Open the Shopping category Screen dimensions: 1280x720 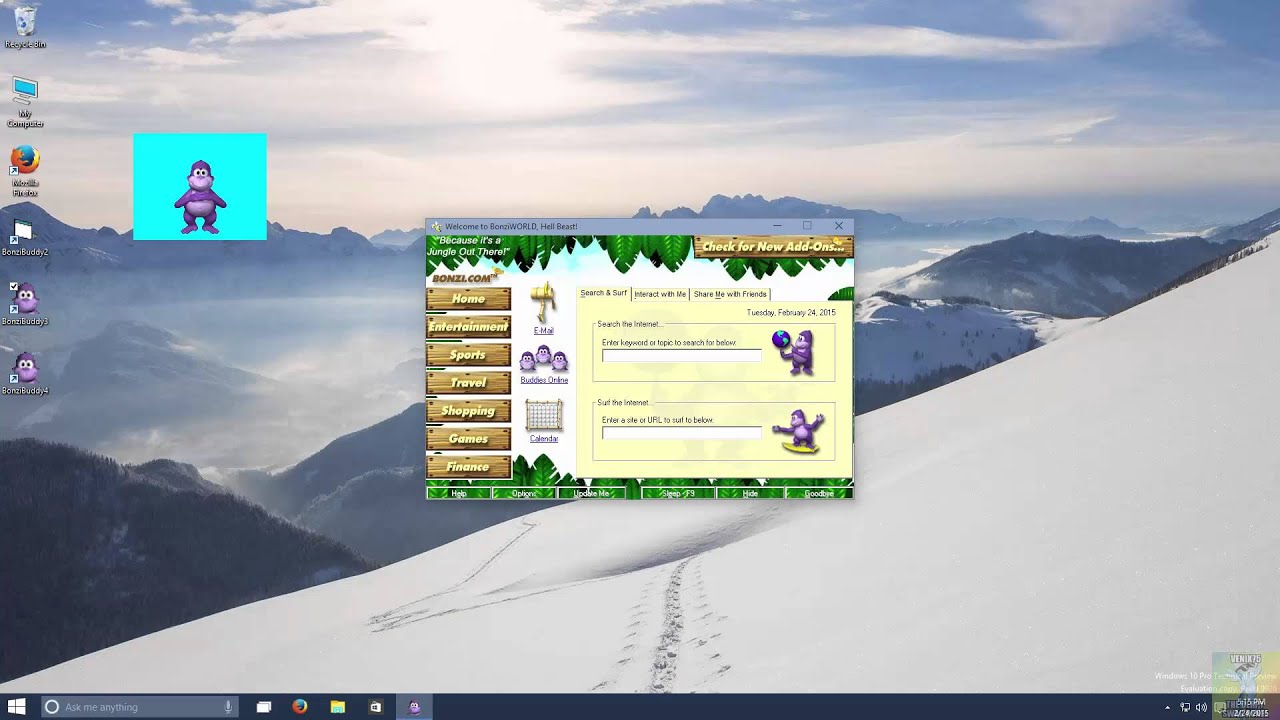pos(468,411)
